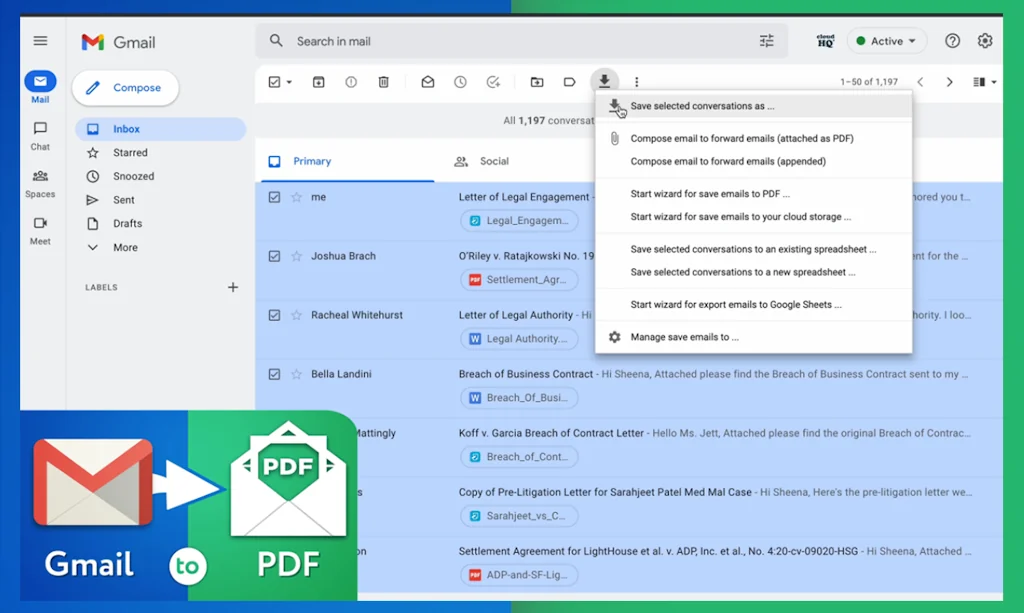Uncheck the conversation from Joshua Brach
Screen dimensions: 1024x613
[x=273, y=256]
